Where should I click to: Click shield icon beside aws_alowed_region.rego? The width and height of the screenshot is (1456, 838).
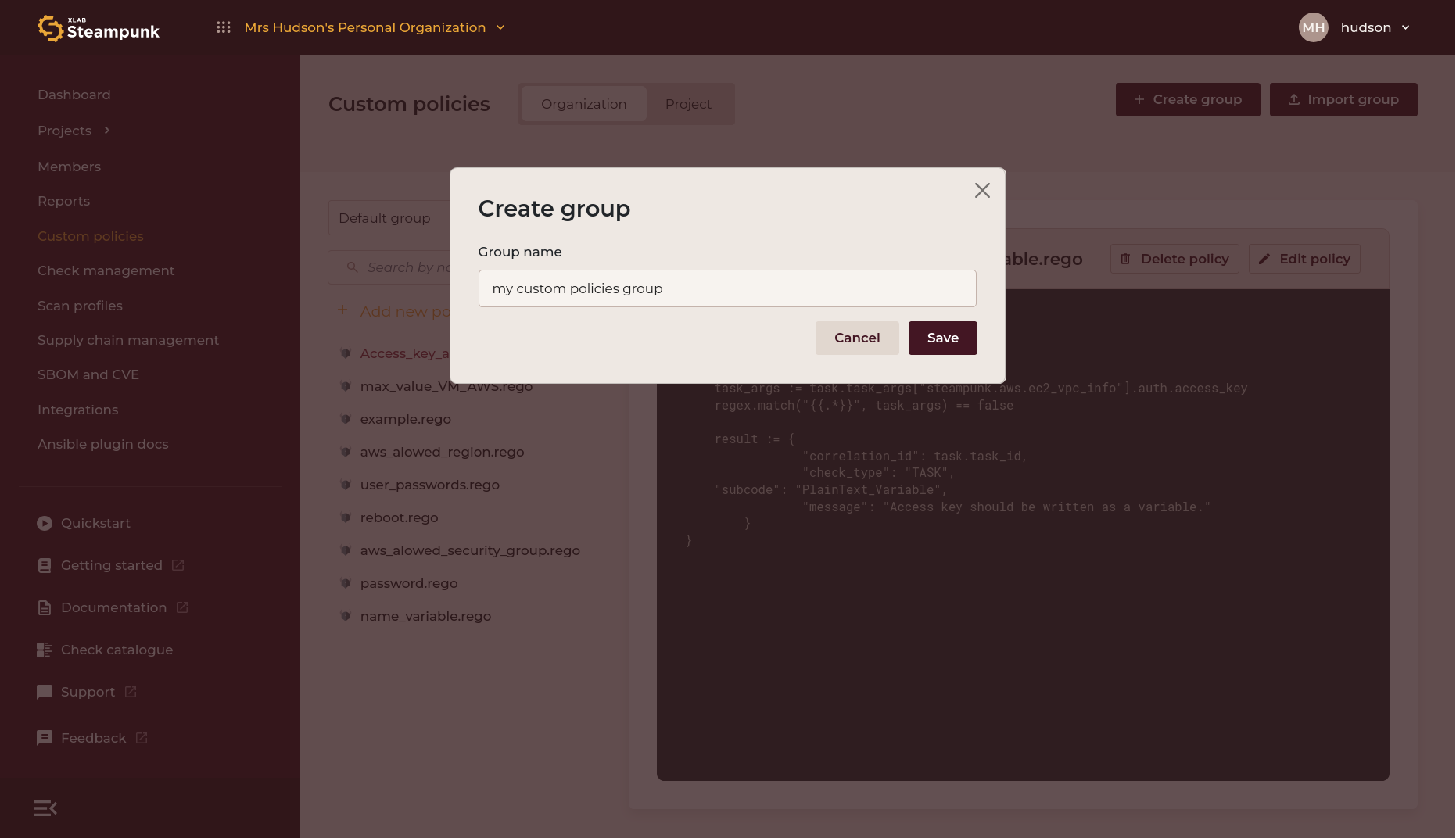click(346, 452)
